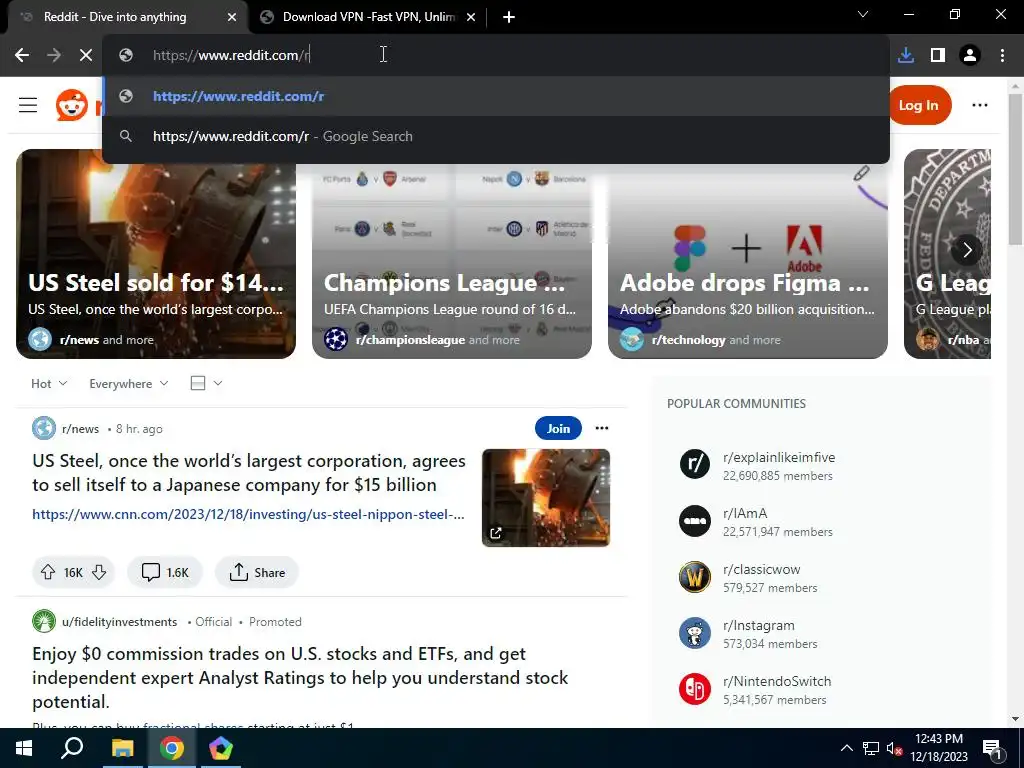This screenshot has width=1024, height=768.
Task: Toggle the side panel icon
Action: pos(938,55)
